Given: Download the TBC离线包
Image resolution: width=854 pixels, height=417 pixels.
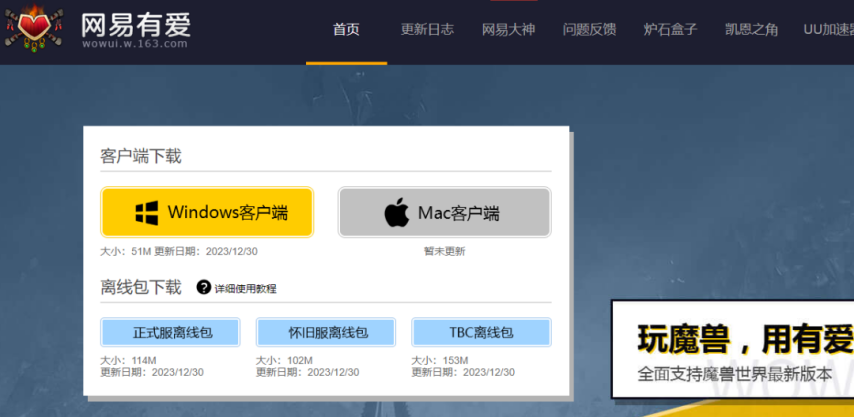Looking at the screenshot, I should point(481,332).
